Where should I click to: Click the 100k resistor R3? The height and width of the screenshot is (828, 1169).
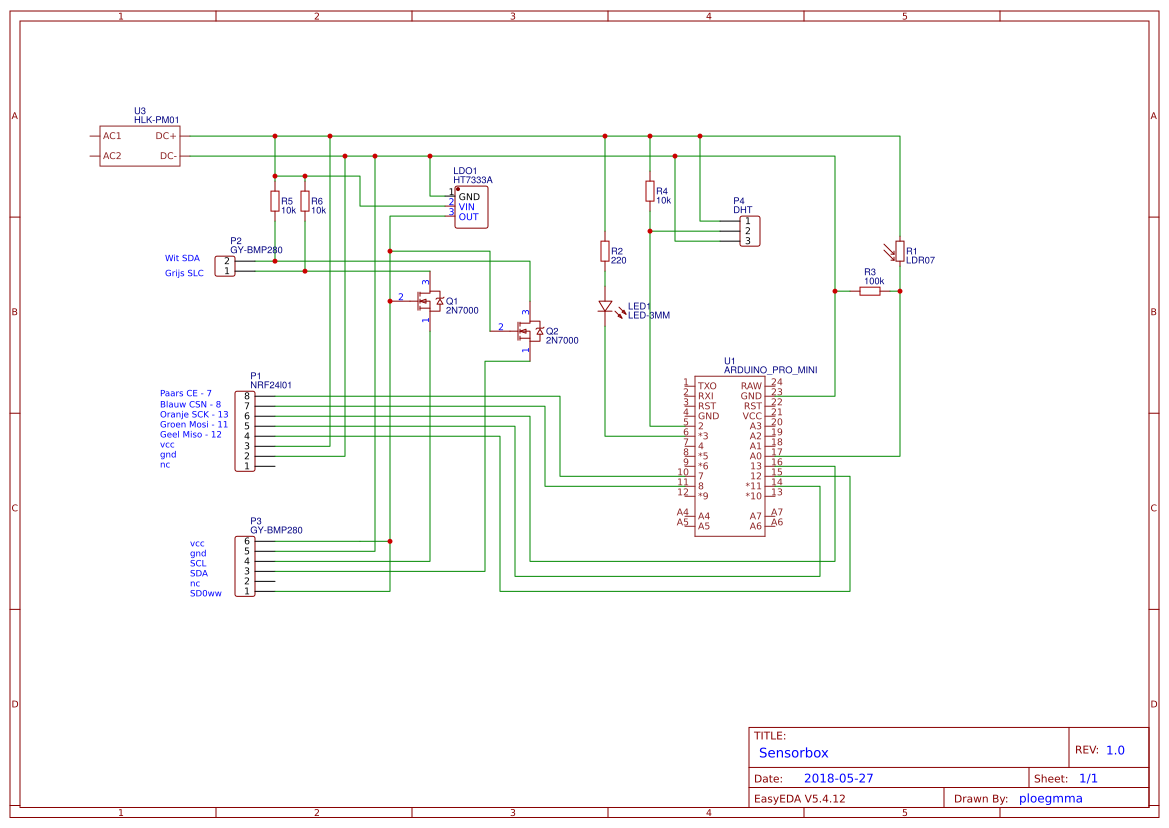[x=871, y=291]
